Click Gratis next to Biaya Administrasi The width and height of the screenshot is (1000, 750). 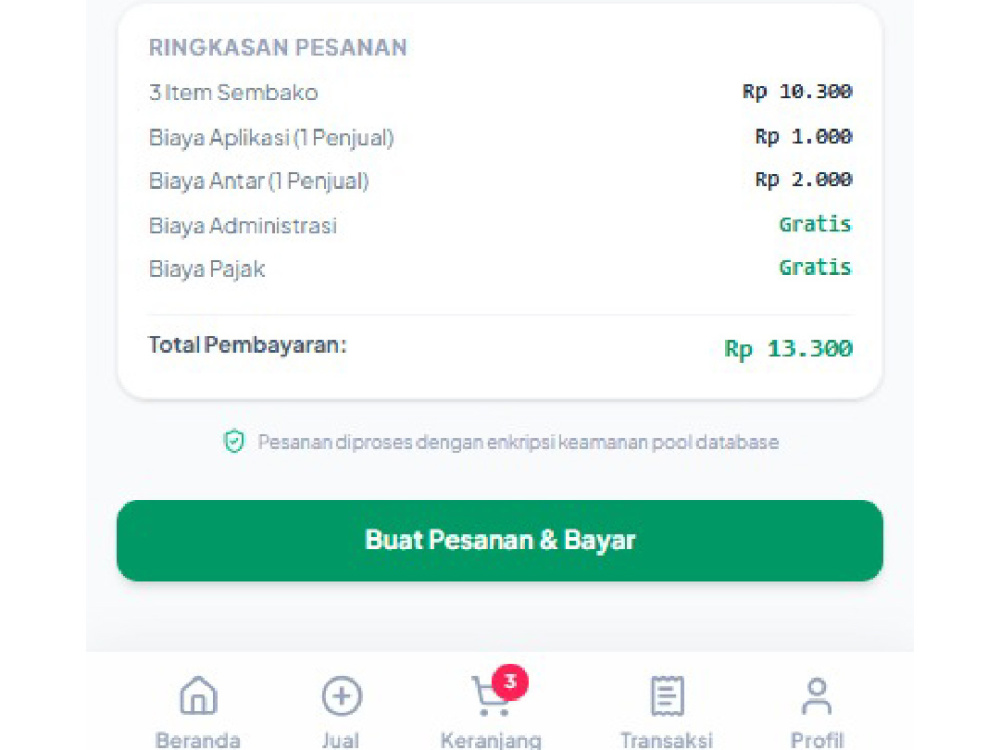point(815,224)
